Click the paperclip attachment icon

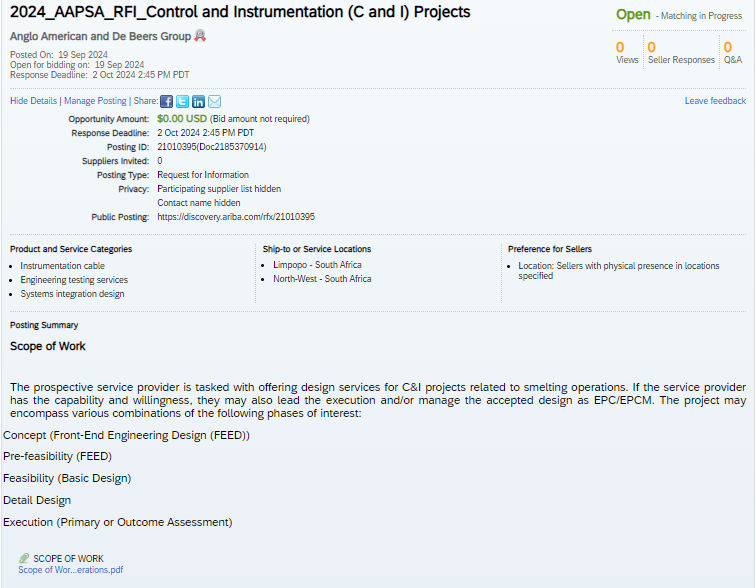point(24,558)
